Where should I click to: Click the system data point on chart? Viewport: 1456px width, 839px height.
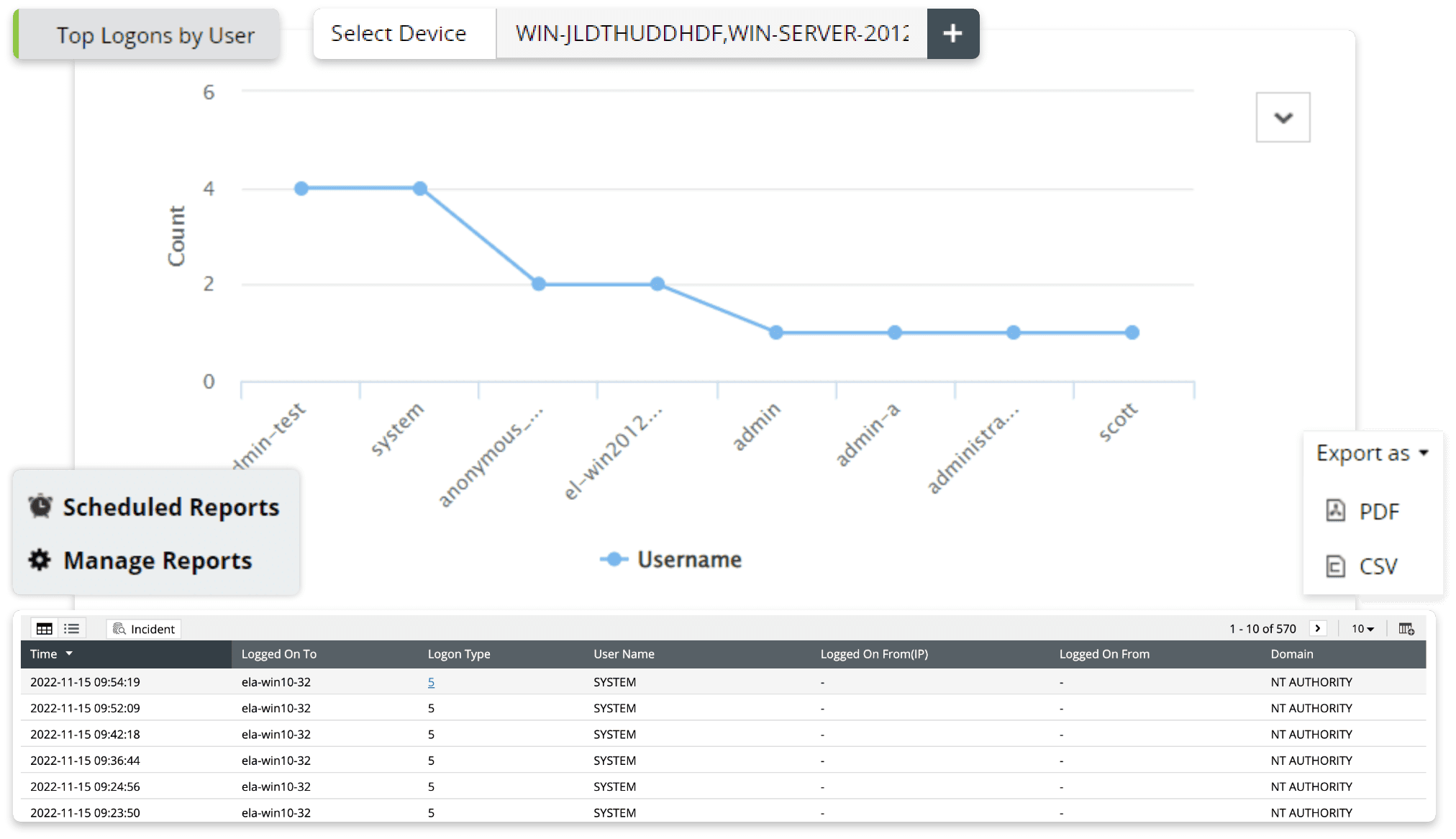click(420, 189)
